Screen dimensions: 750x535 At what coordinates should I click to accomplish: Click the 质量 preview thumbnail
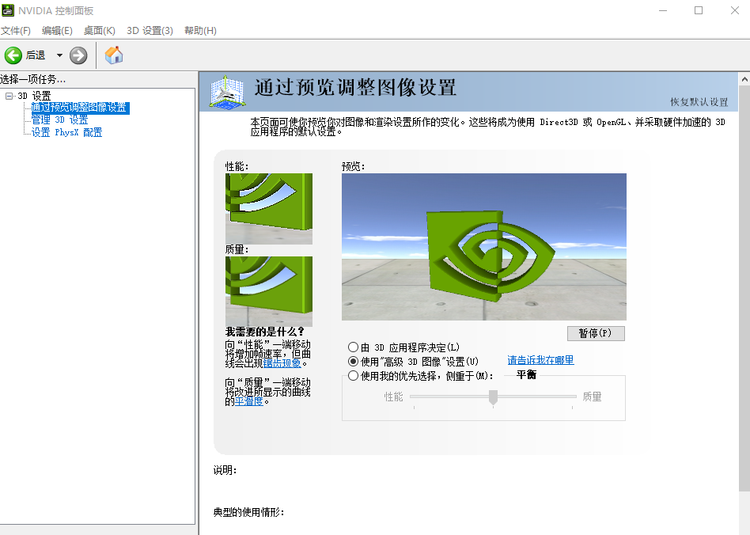(269, 292)
